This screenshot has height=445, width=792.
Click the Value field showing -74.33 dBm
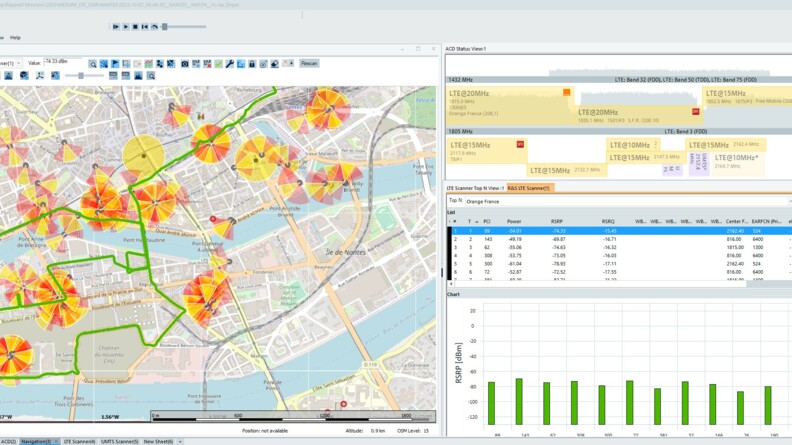point(63,62)
